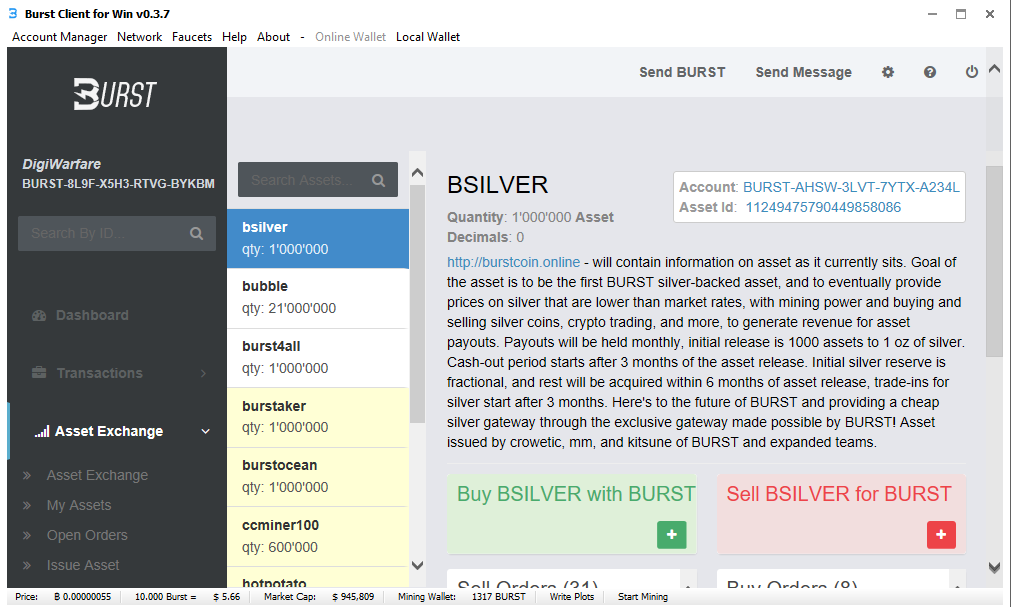Open Transactions in sidebar
The image size is (1011, 607).
(99, 373)
